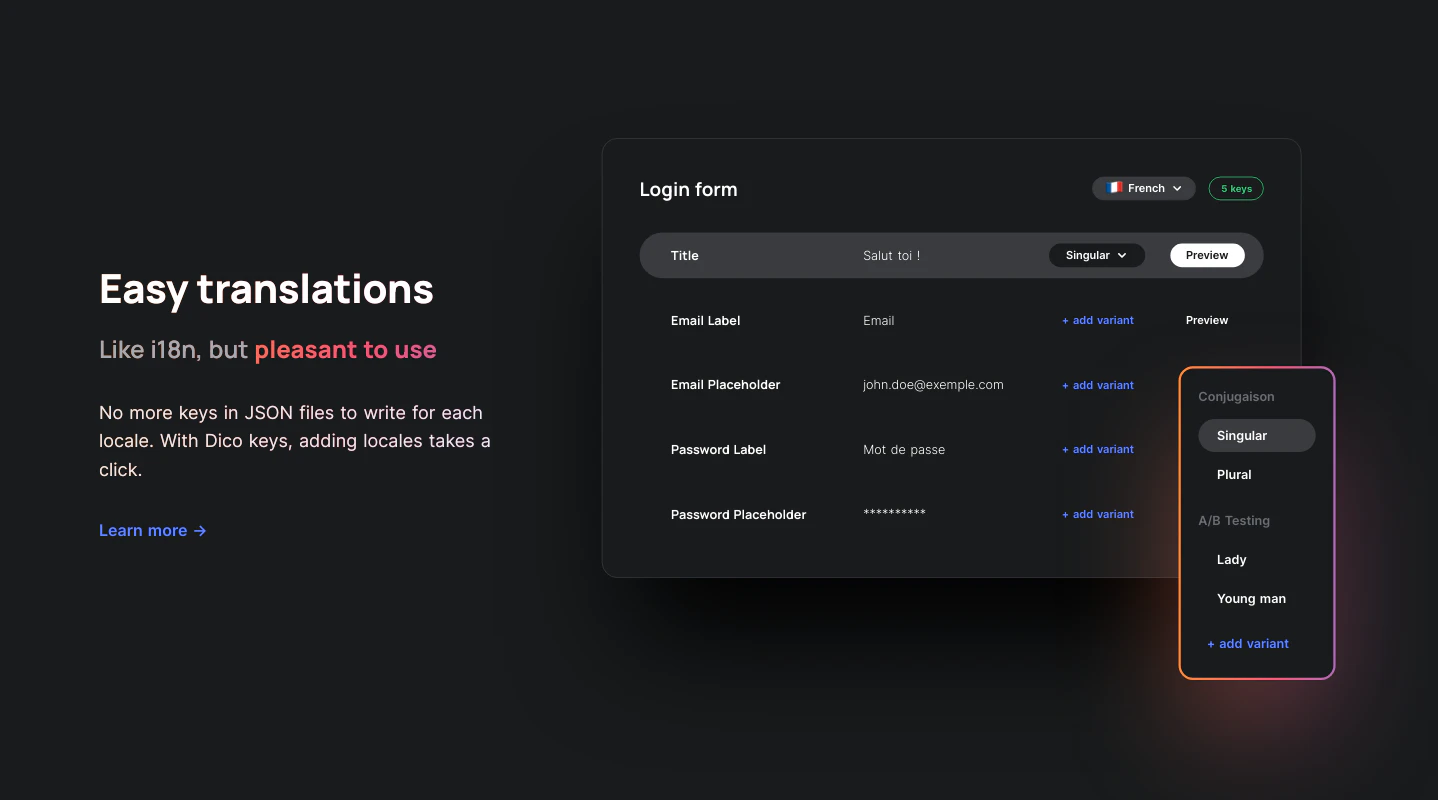
Task: Click the chevron next to French
Action: [x=1177, y=189]
